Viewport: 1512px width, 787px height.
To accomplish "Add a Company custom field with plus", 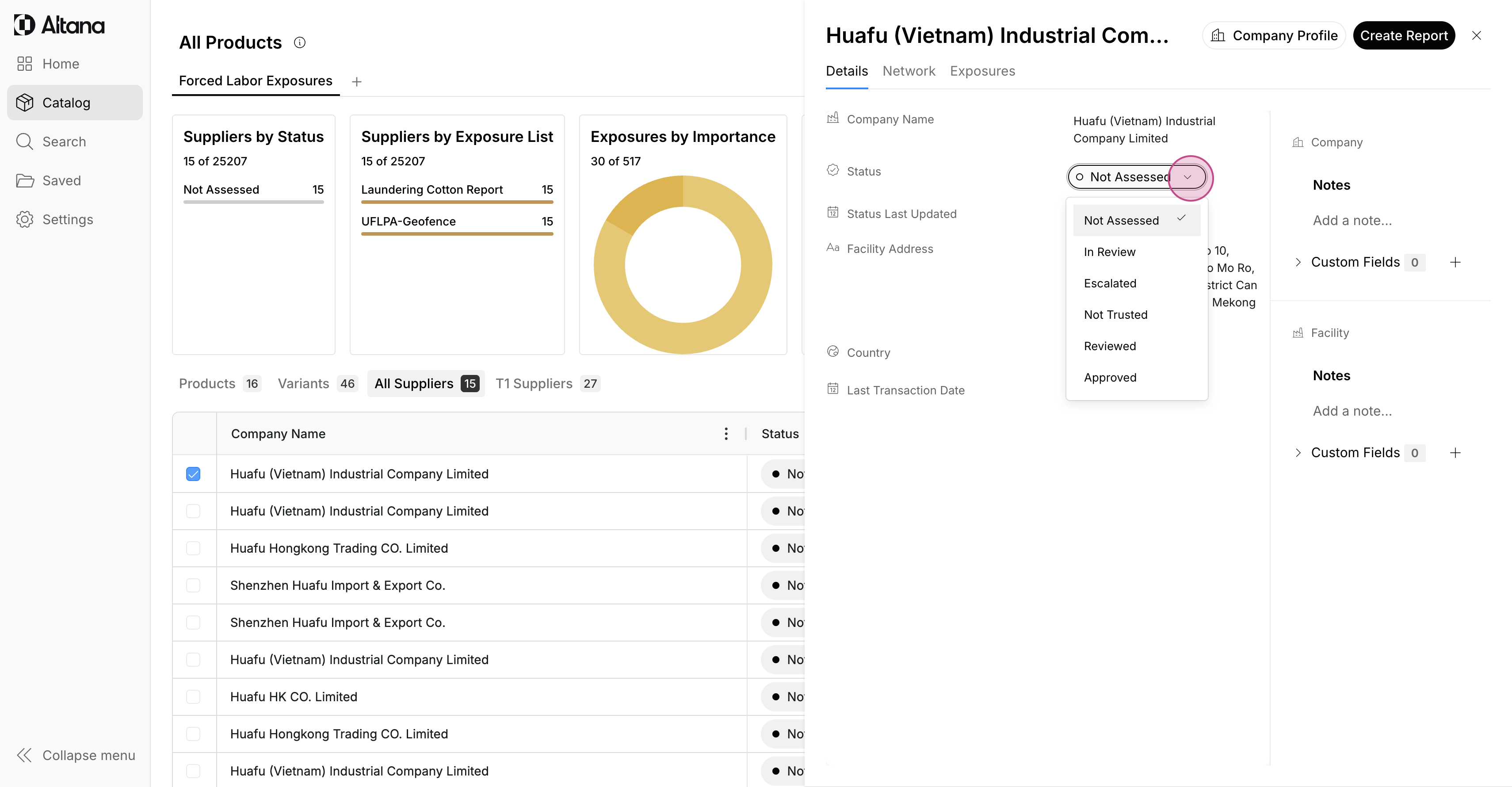I will 1455,262.
